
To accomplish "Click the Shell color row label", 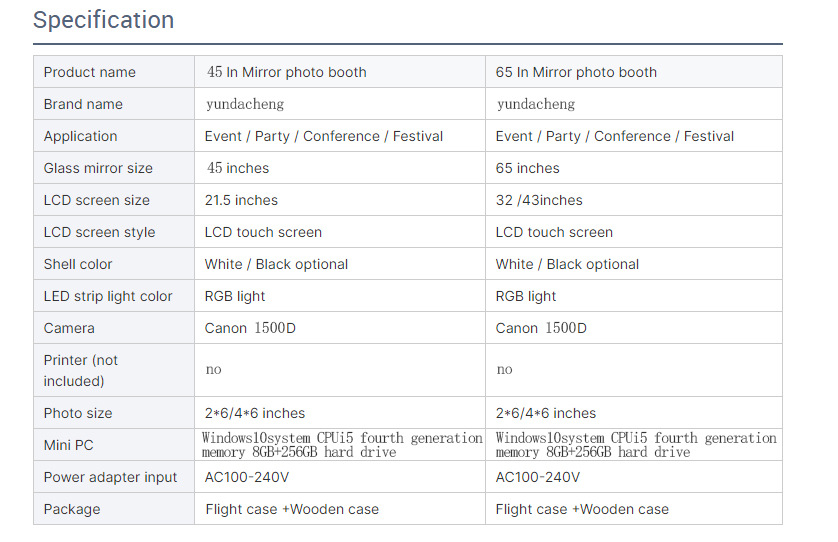I will 78,264.
